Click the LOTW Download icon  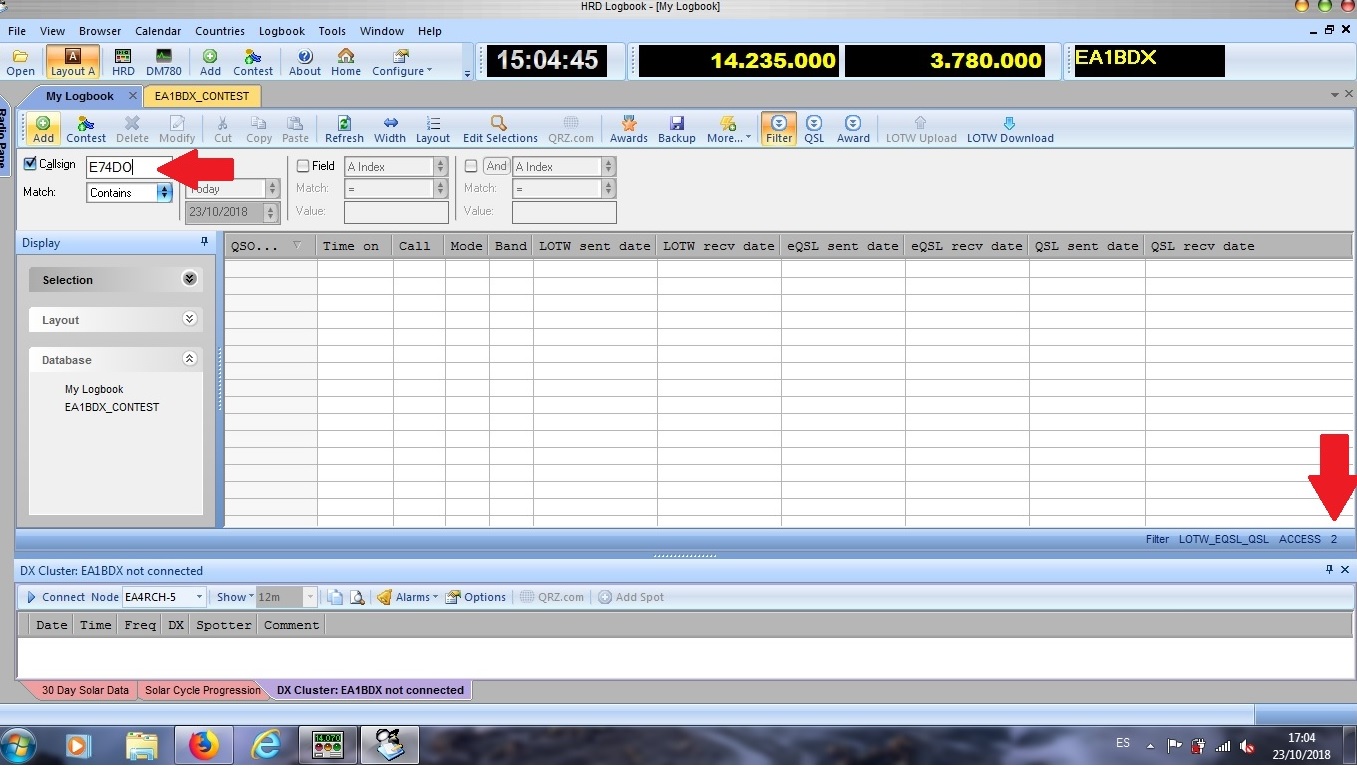click(1010, 130)
